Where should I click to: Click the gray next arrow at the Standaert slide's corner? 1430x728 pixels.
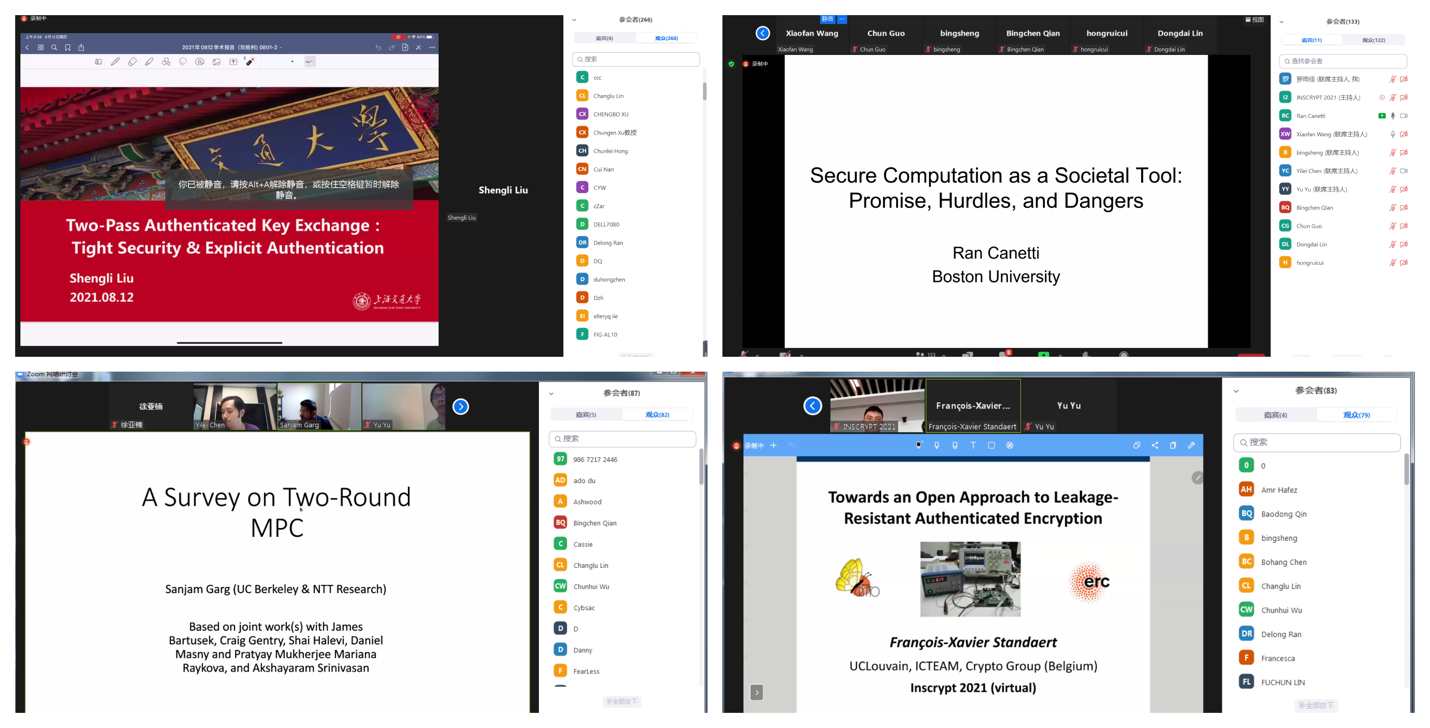pyautogui.click(x=757, y=692)
